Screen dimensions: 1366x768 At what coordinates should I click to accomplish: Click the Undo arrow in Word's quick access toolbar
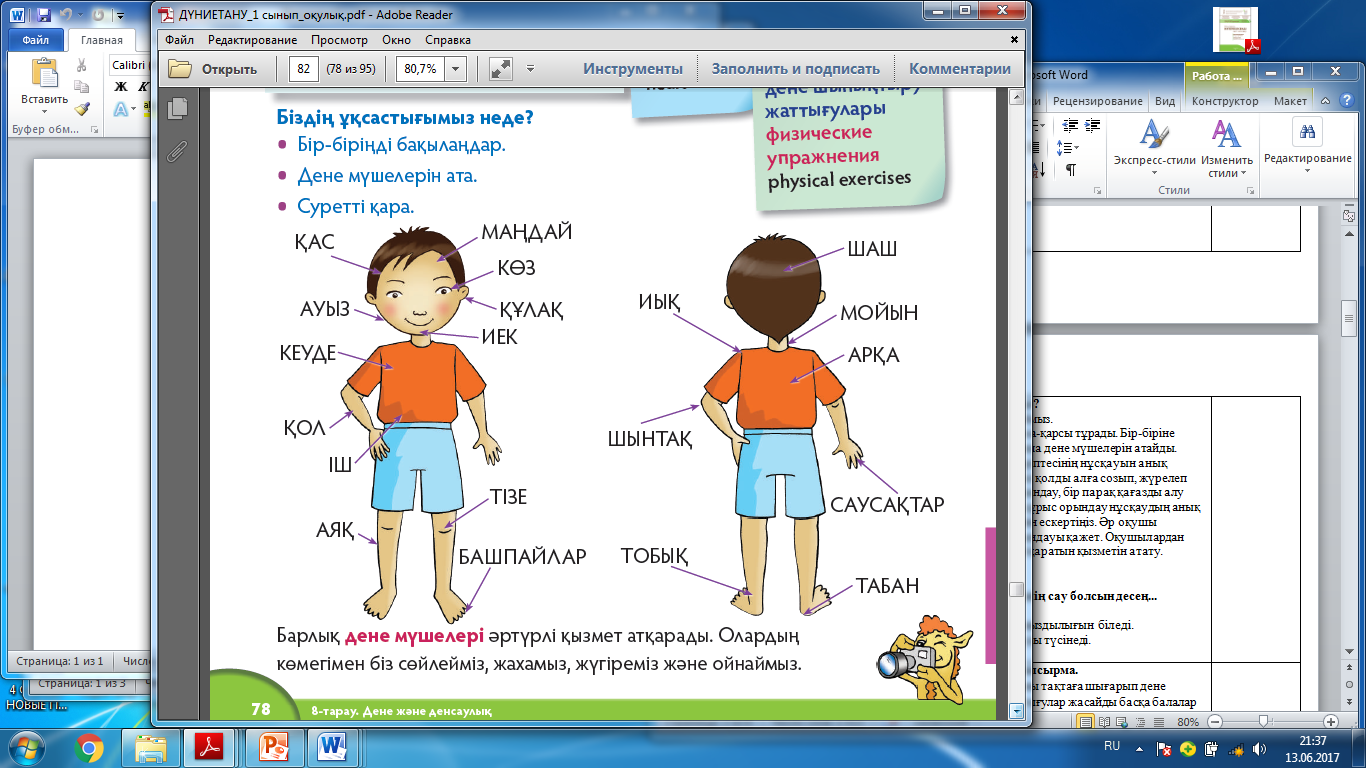pyautogui.click(x=68, y=15)
